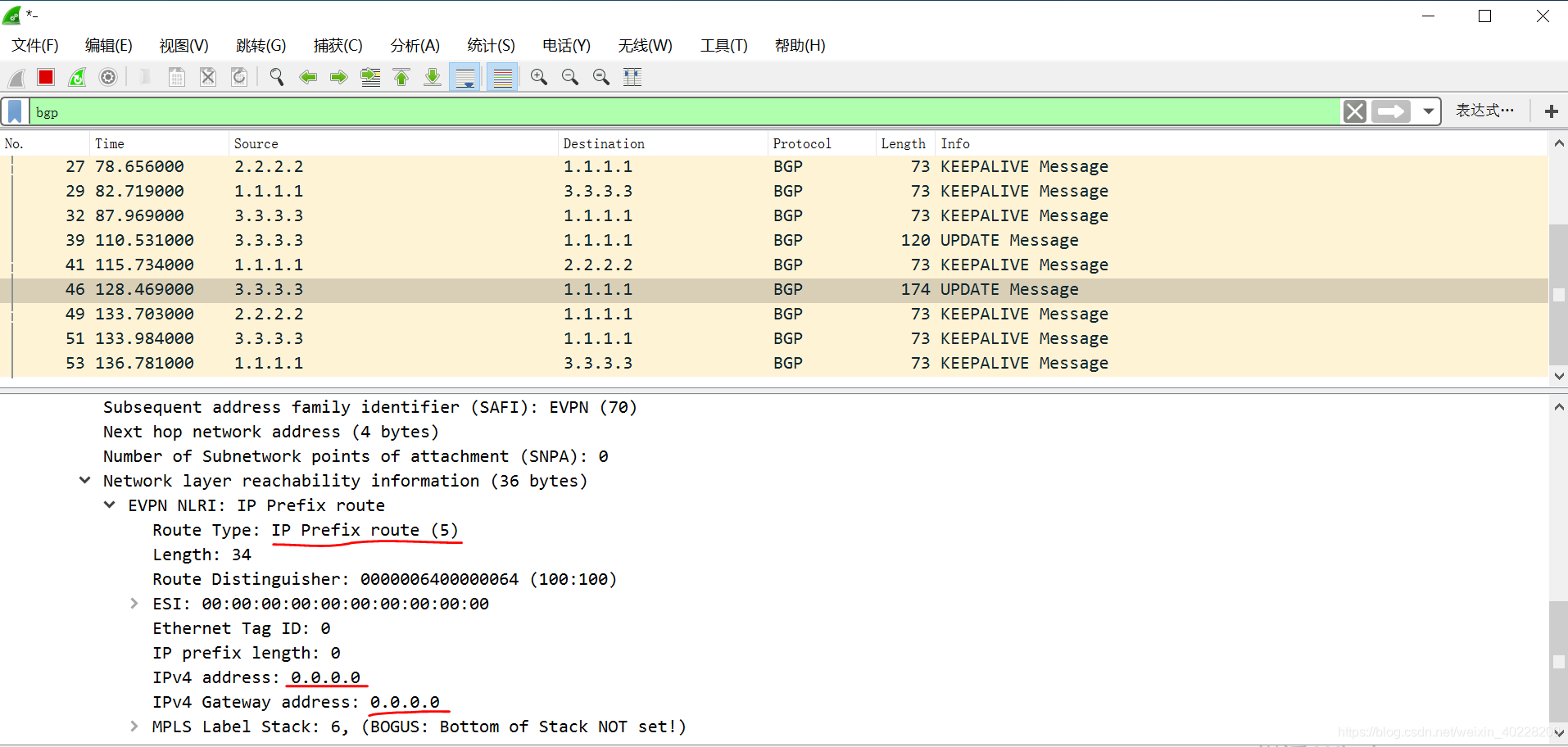The width and height of the screenshot is (1568, 747).
Task: Find a packet with magnifier icon
Action: [277, 78]
